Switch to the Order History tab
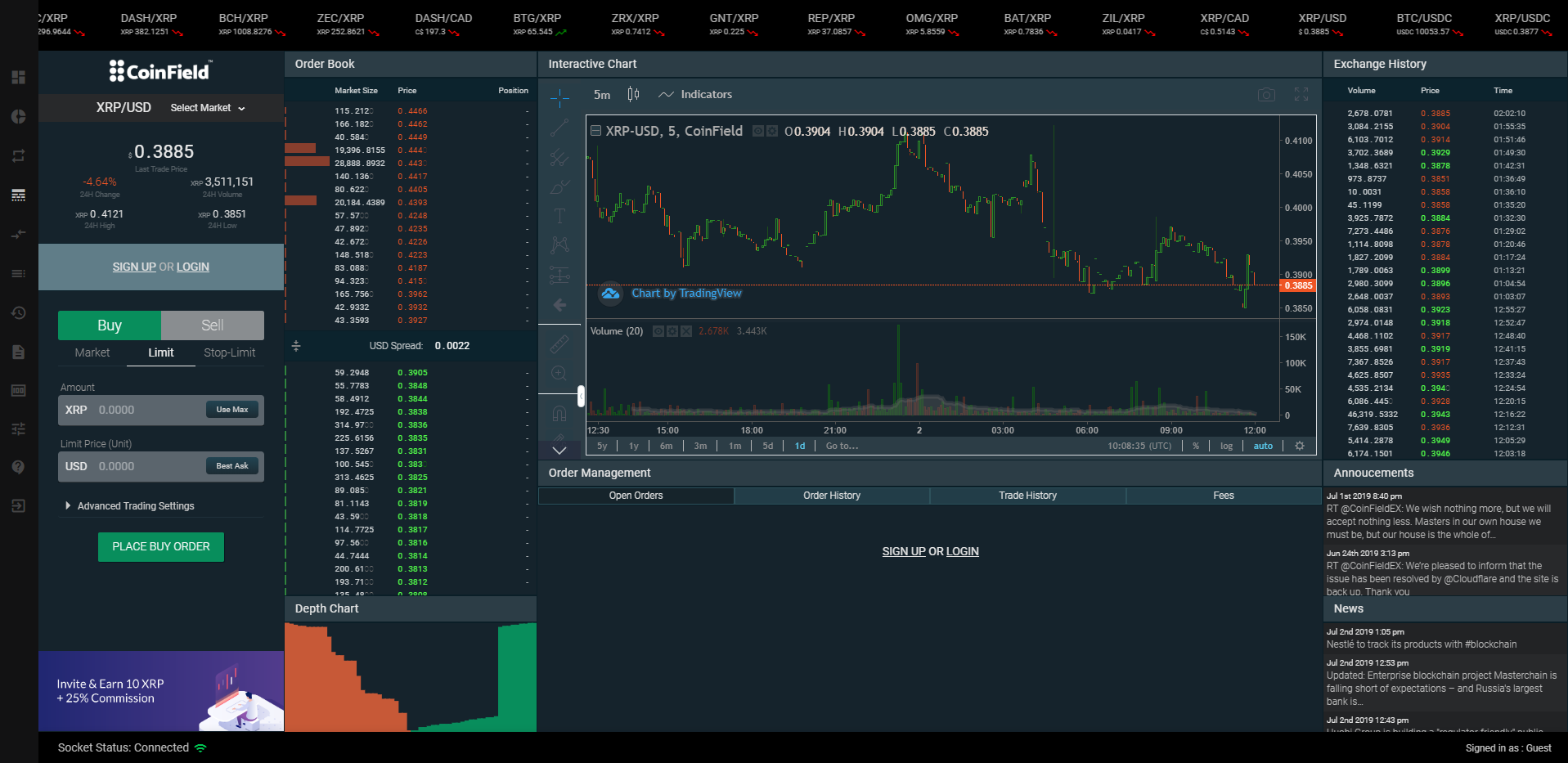This screenshot has height=763, width=1568. 832,496
